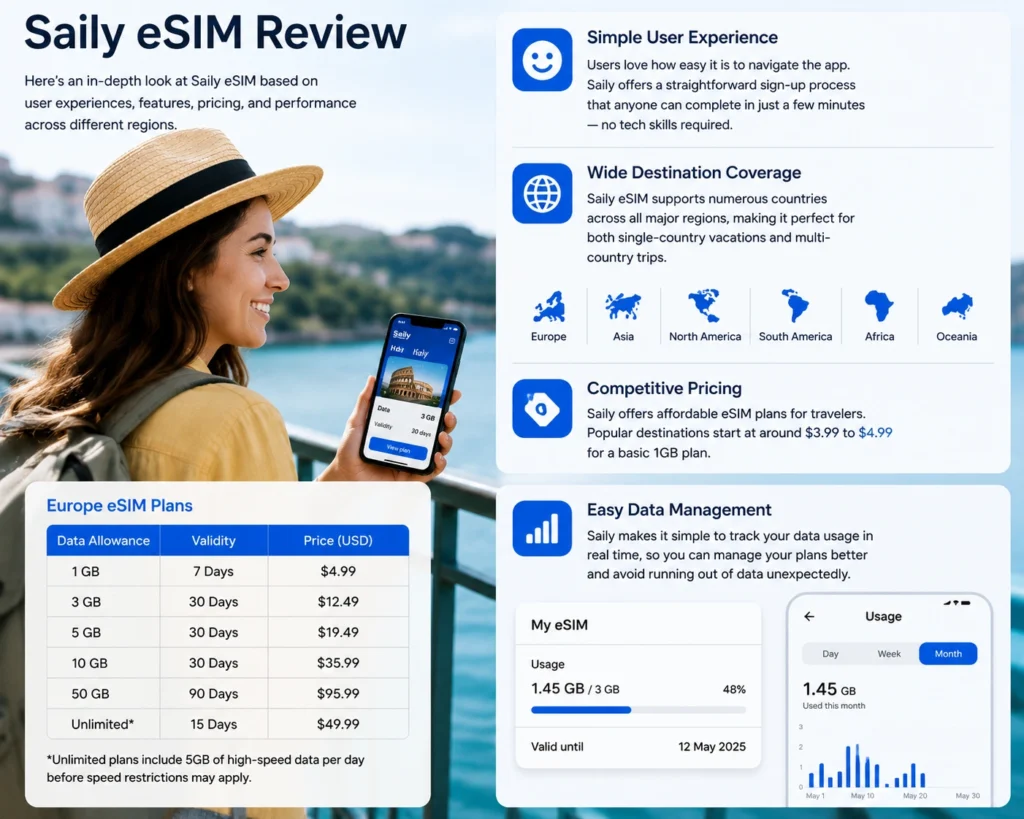Click the Easy Data Management heading

[679, 509]
